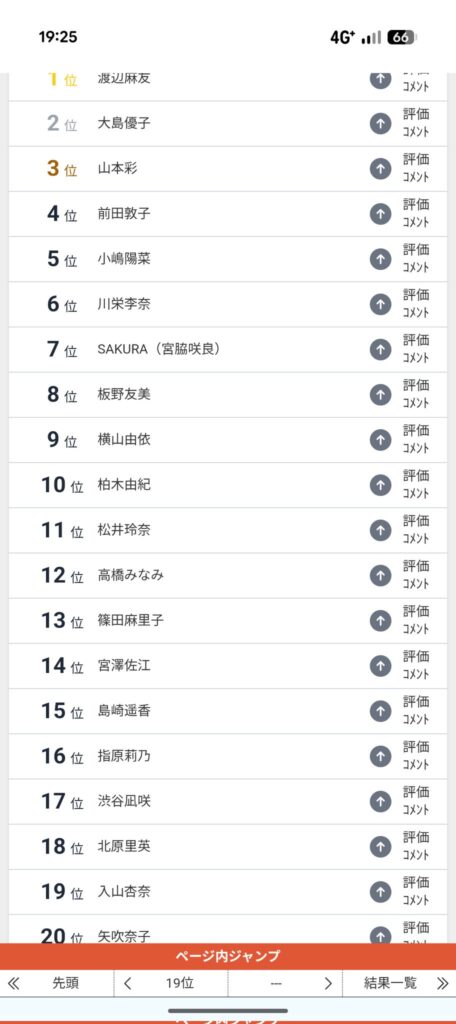This screenshot has height=1024, width=456.
Task: Select the 先頭 navigation item
Action: pyautogui.click(x=65, y=984)
